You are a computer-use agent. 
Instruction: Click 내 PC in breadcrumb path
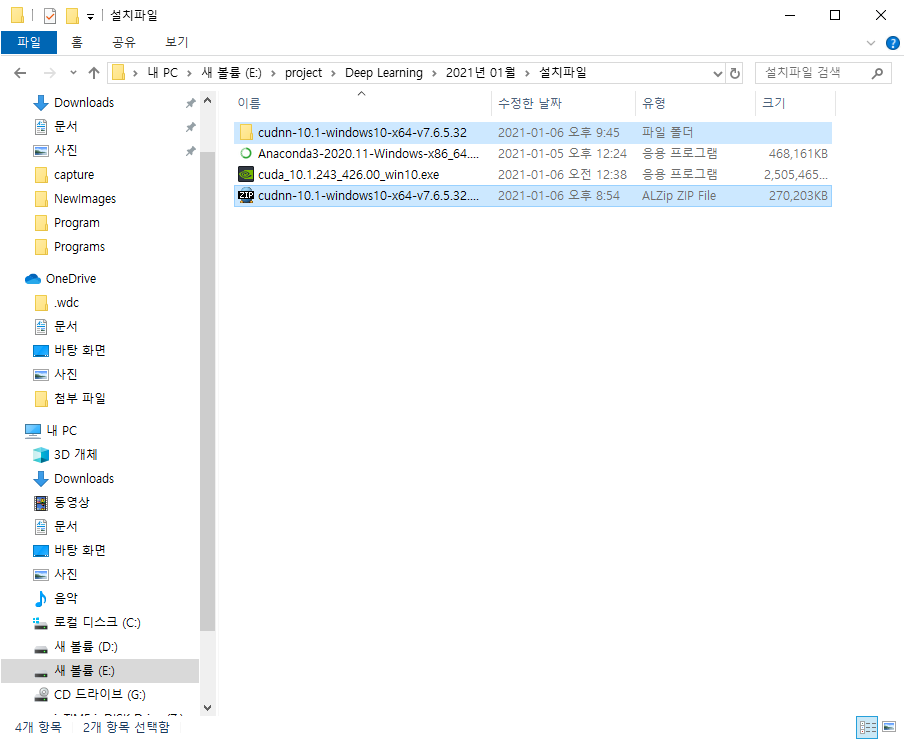coord(162,73)
